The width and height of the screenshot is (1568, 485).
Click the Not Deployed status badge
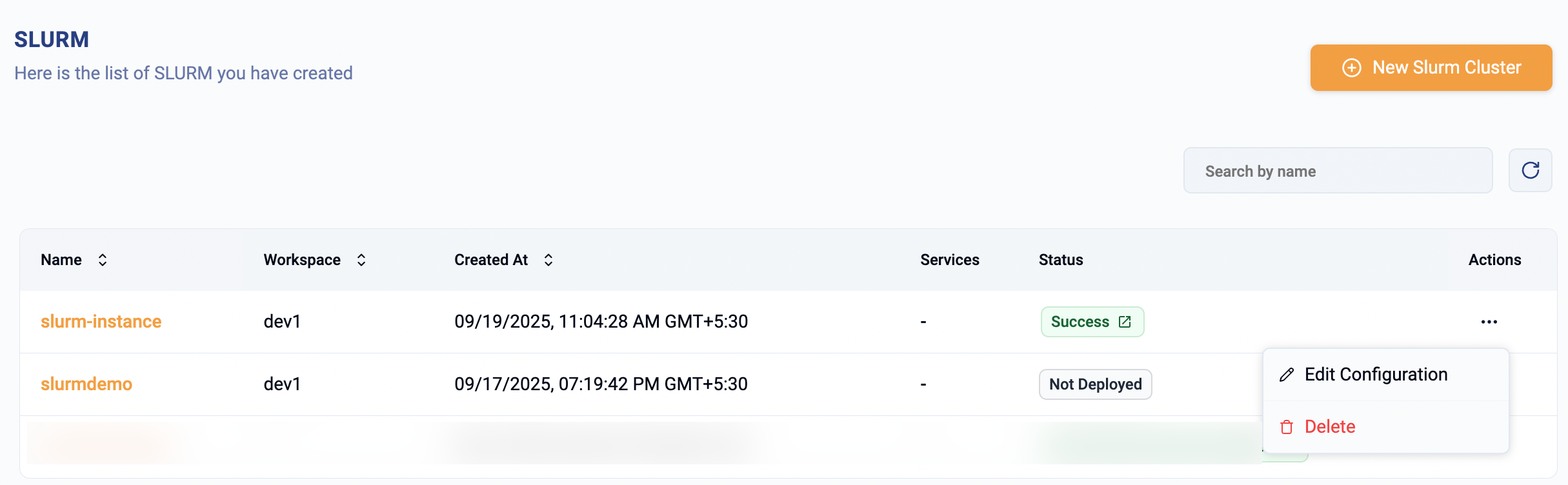[1095, 384]
